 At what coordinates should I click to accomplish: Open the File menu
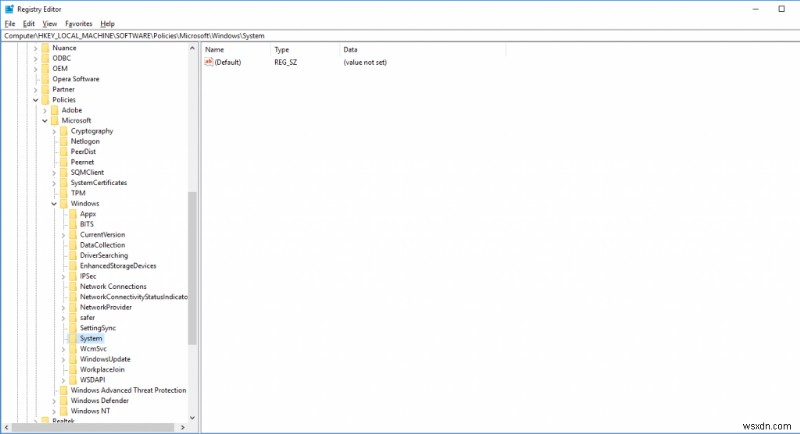pos(10,23)
